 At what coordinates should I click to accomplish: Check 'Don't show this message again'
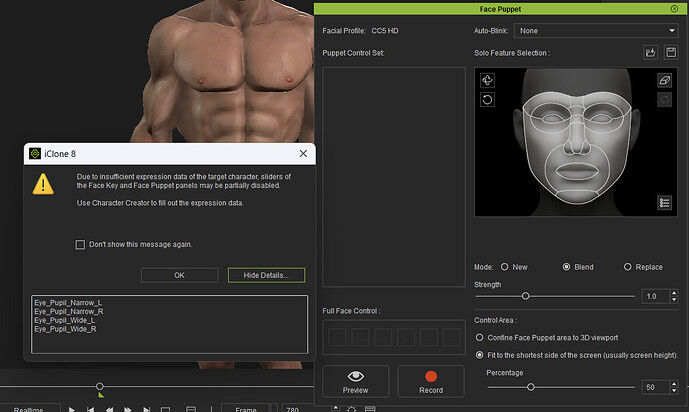tap(80, 244)
